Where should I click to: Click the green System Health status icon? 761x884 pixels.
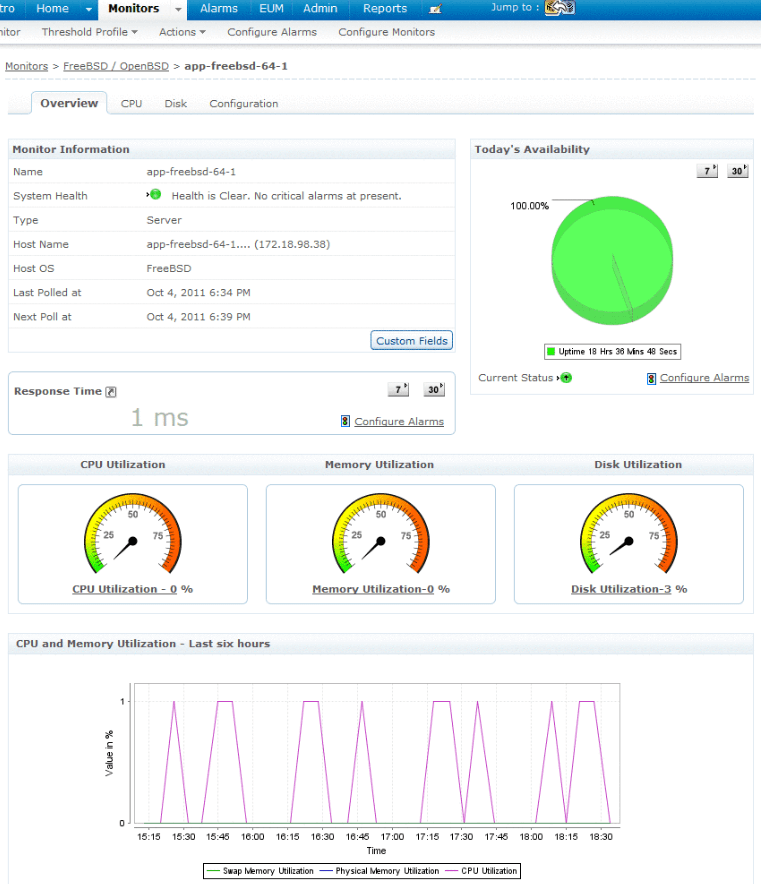pyautogui.click(x=155, y=195)
